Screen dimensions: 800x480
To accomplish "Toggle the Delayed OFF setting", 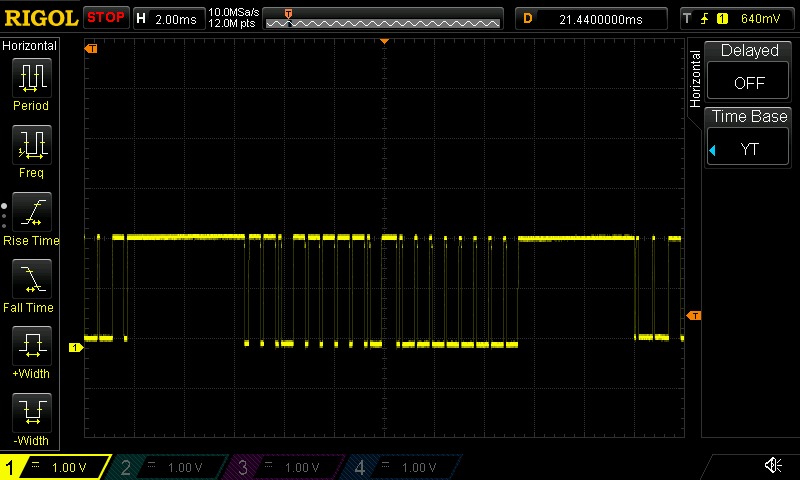I will (749, 68).
